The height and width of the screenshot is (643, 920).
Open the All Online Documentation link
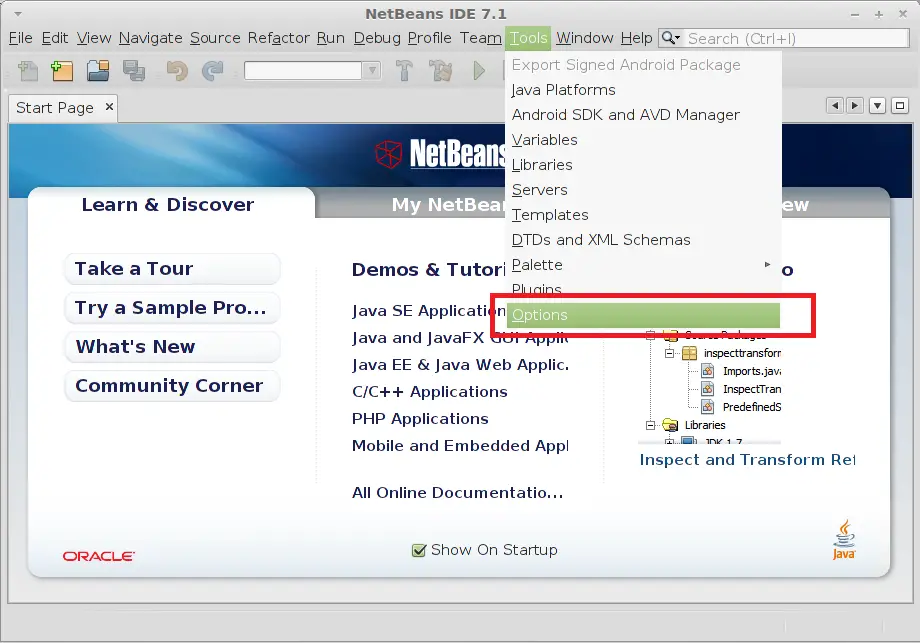[x=458, y=493]
